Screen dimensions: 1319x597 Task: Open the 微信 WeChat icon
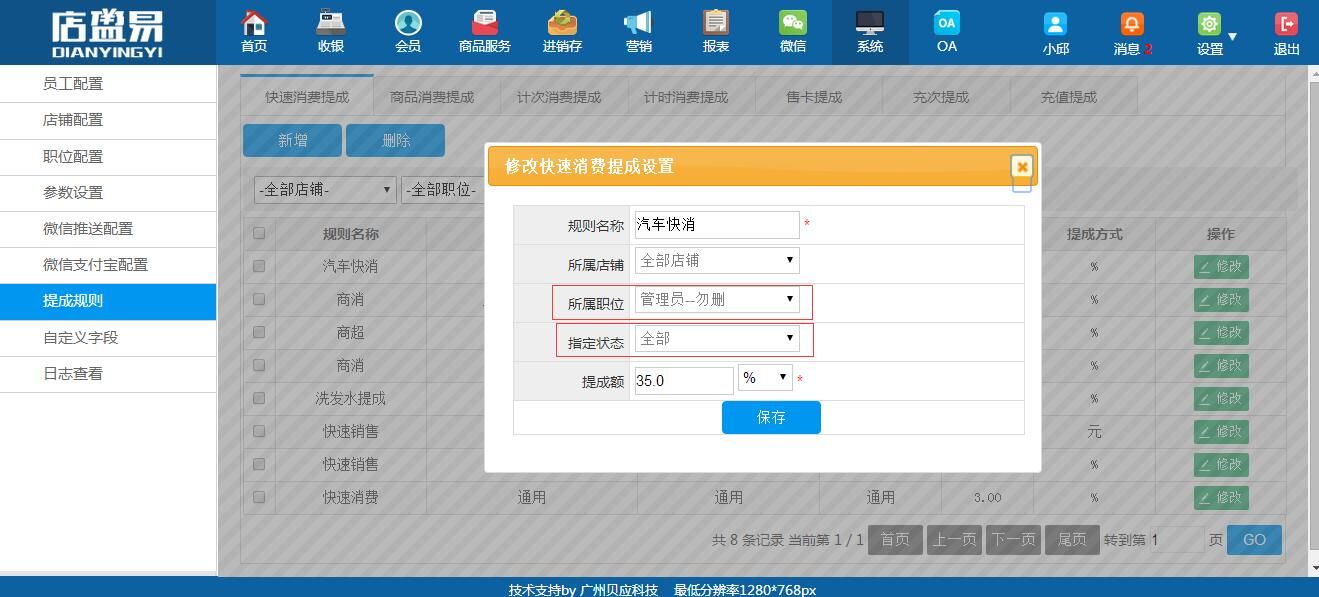pos(793,23)
